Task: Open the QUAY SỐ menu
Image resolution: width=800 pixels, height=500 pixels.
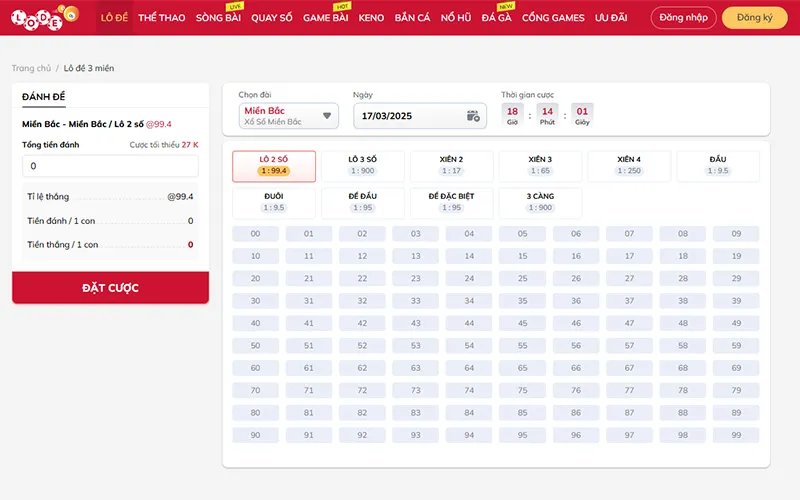Action: [x=271, y=18]
